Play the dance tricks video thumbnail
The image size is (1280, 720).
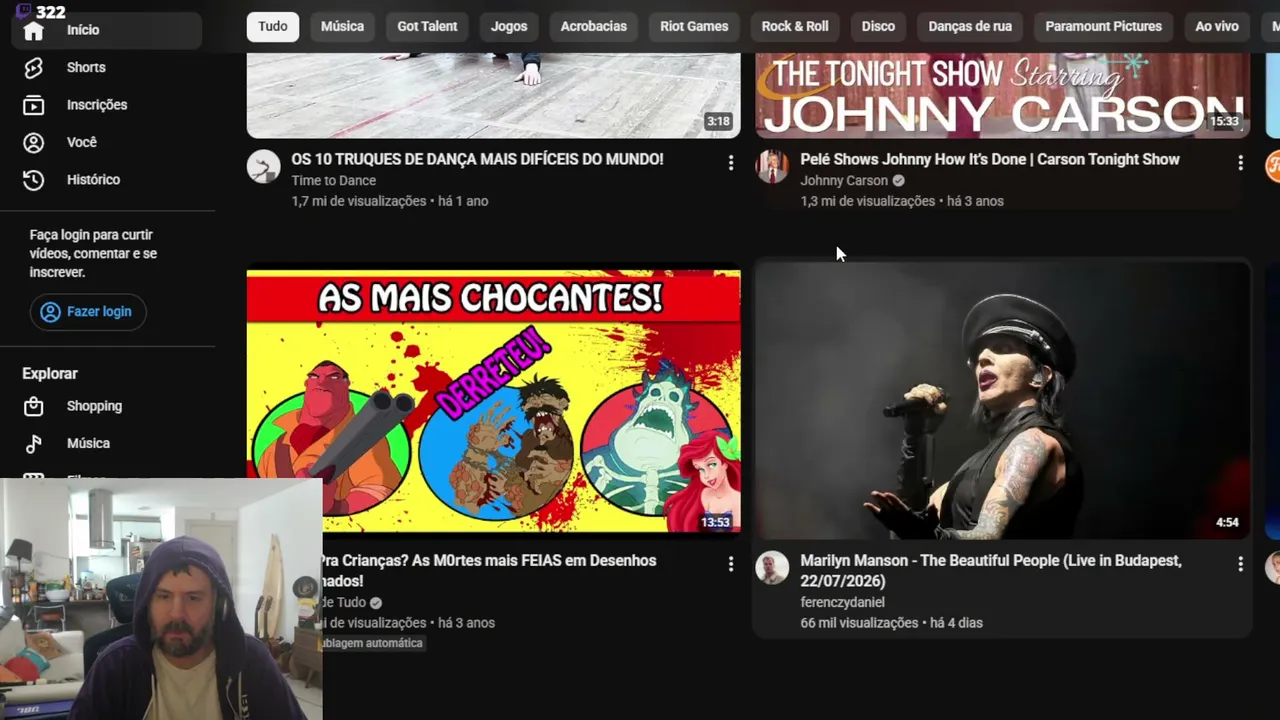tap(494, 95)
